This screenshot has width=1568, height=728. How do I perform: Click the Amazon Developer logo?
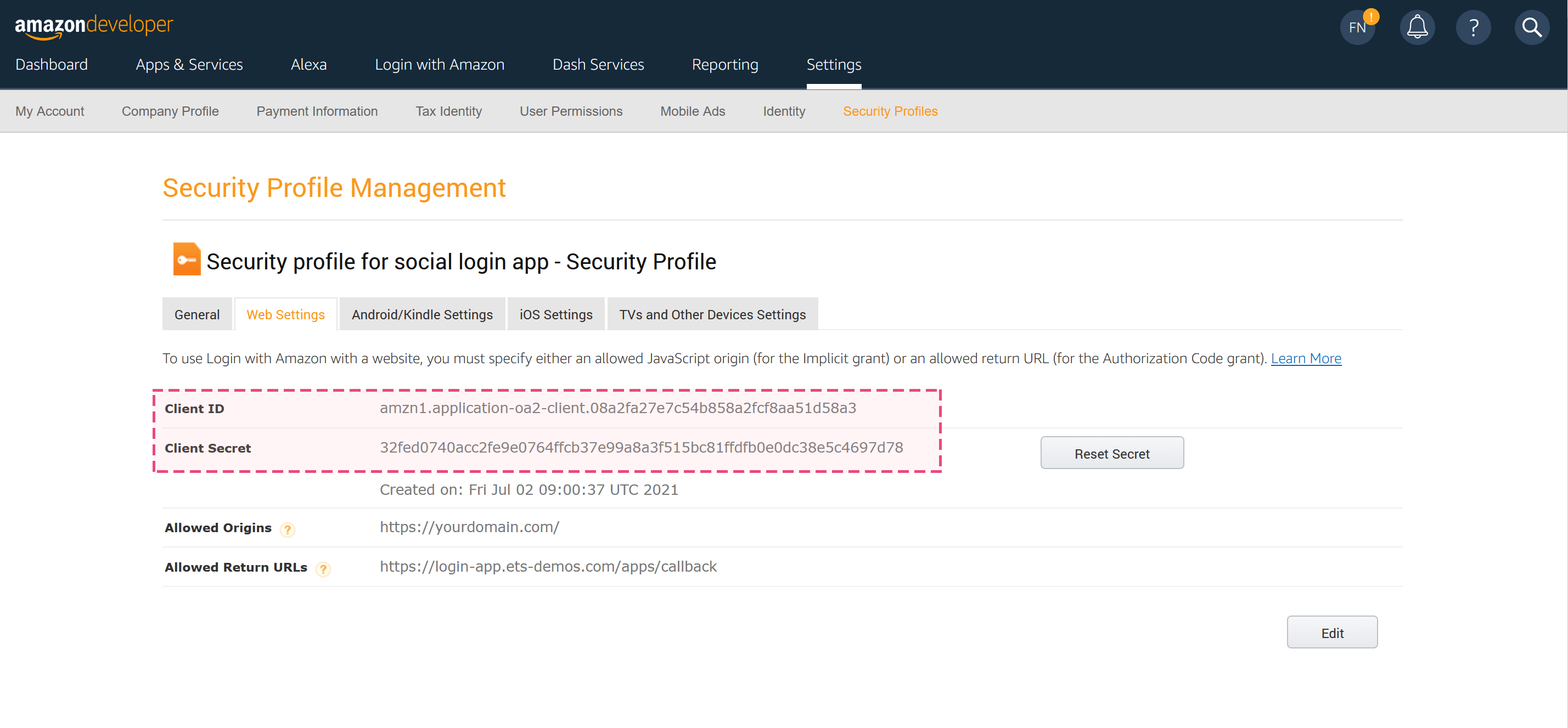(x=94, y=26)
